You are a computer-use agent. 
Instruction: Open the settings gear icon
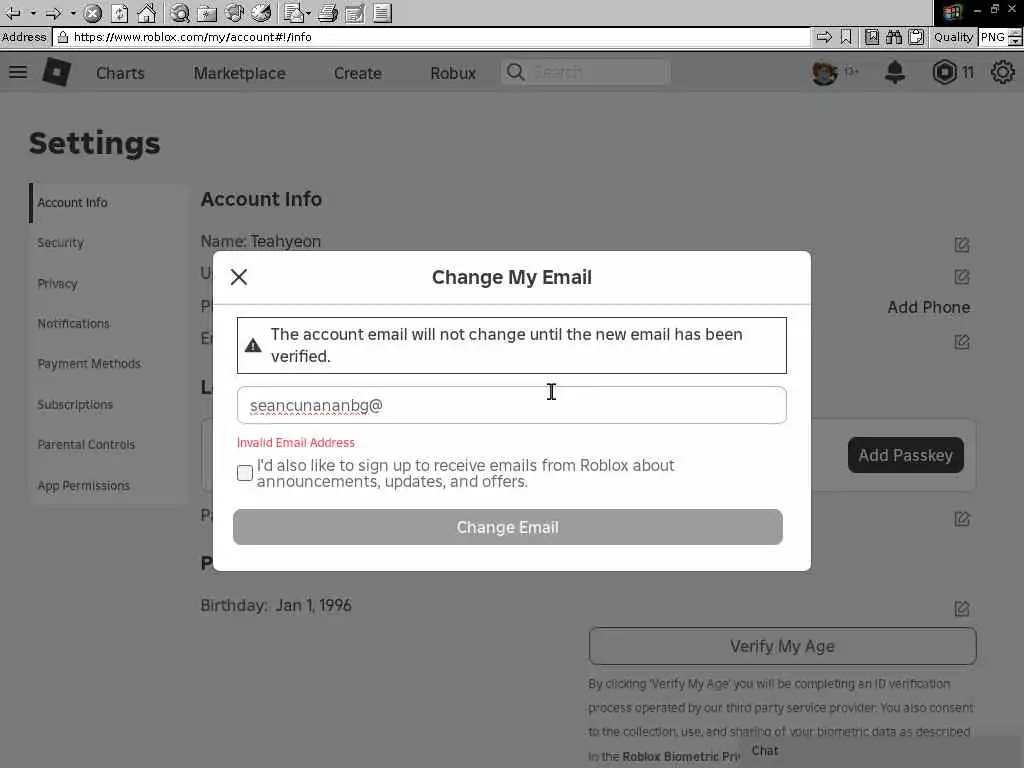coord(1003,72)
